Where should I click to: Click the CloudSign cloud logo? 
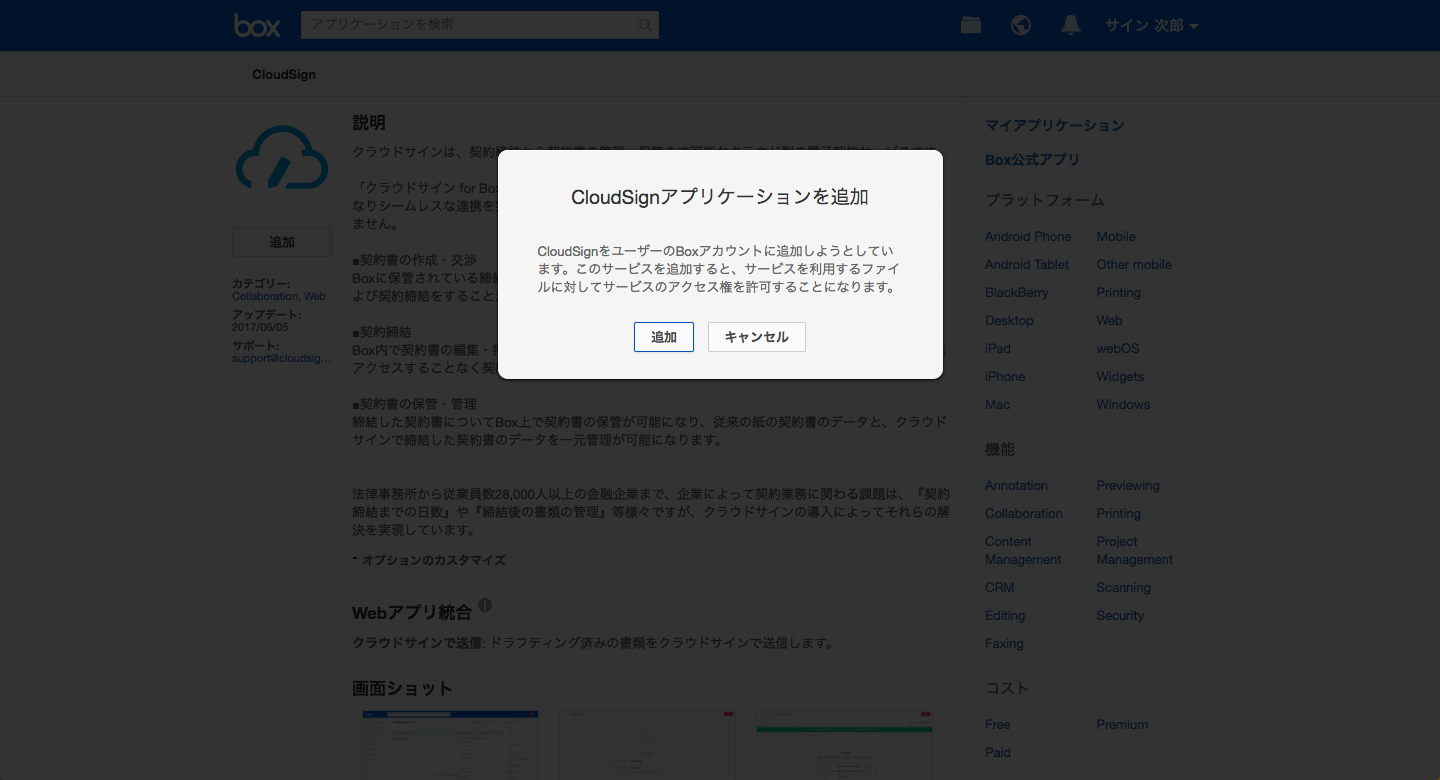coord(282,160)
